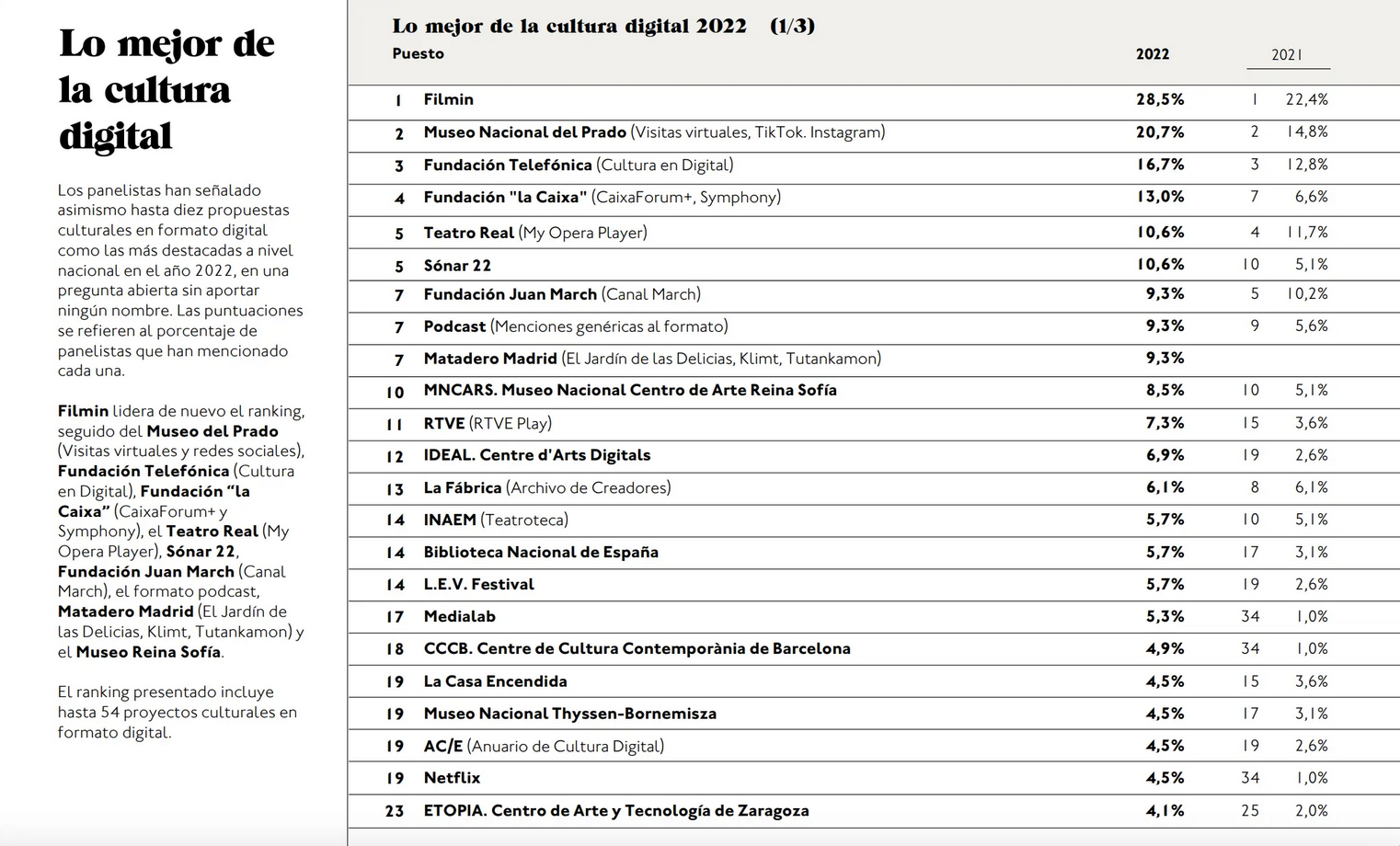
Task: Select 'Biblioteca Nacional de España'
Action: click(x=541, y=552)
